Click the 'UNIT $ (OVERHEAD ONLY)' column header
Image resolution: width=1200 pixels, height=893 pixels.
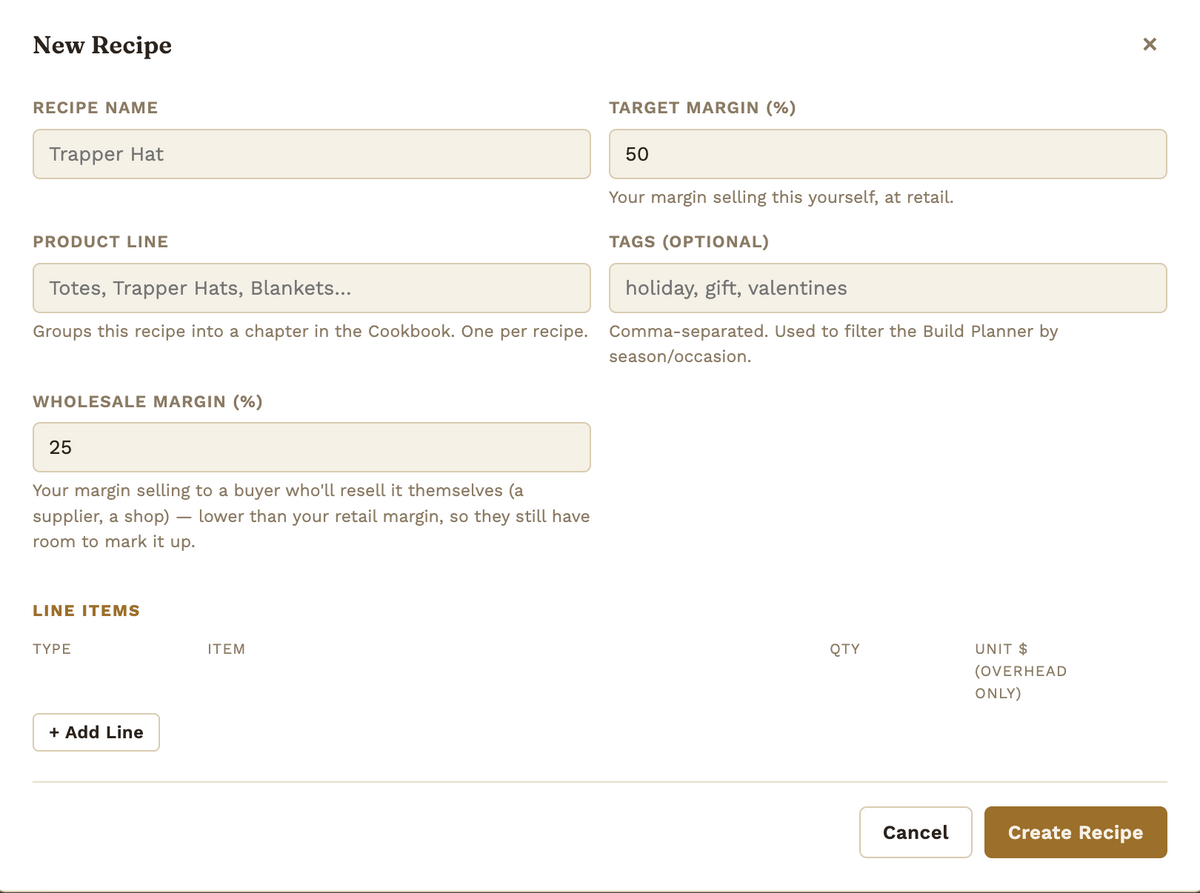pyautogui.click(x=1021, y=671)
